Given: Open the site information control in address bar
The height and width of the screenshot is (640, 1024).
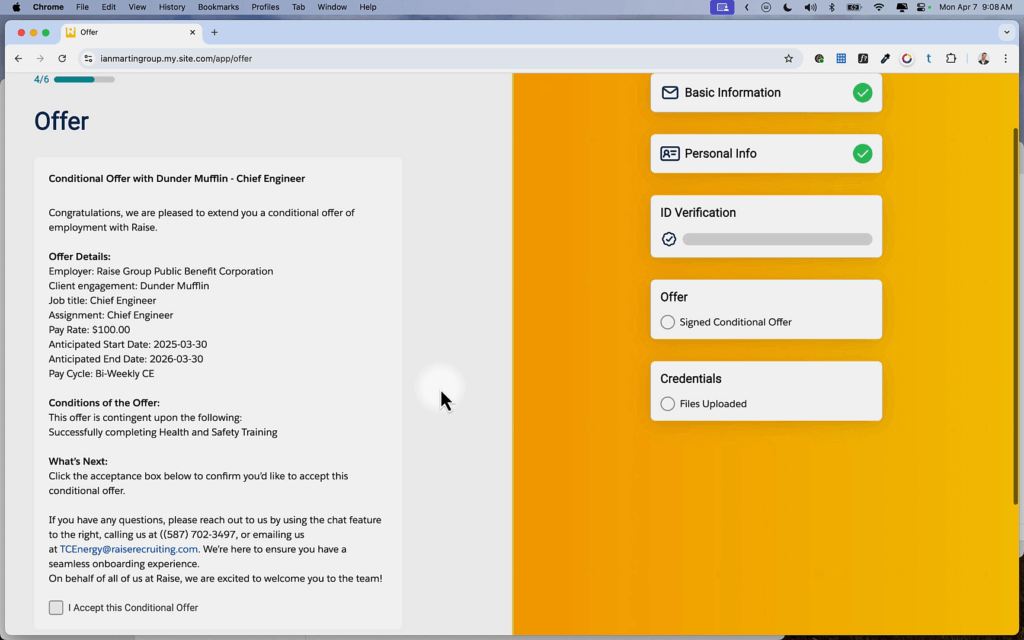Looking at the screenshot, I should (88, 59).
